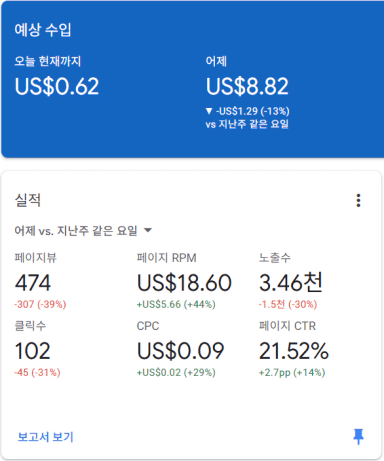
Task: Click the 실적 card heading
Action: click(x=28, y=200)
